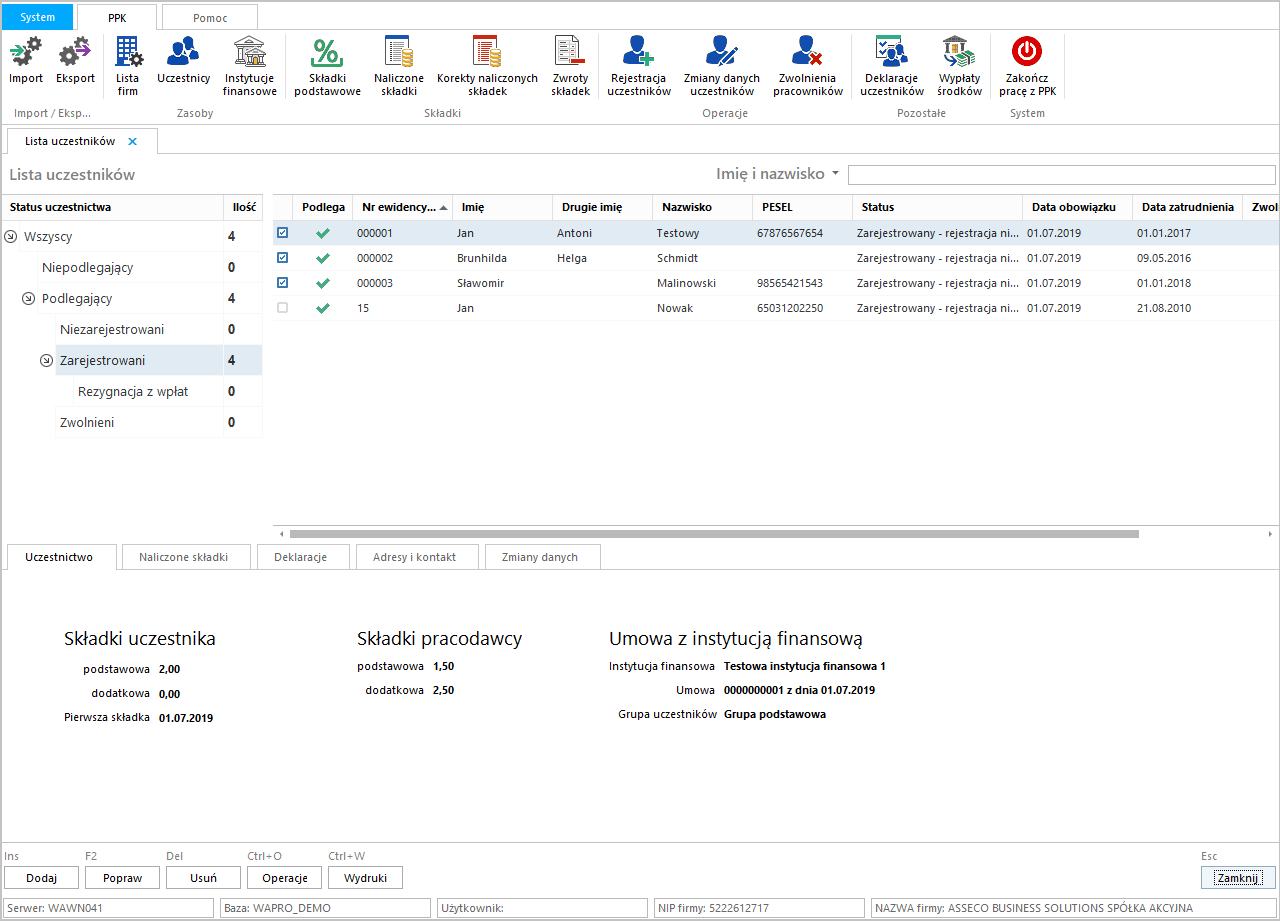
Task: Collapse the Wszyscy tree node
Action: (11, 237)
